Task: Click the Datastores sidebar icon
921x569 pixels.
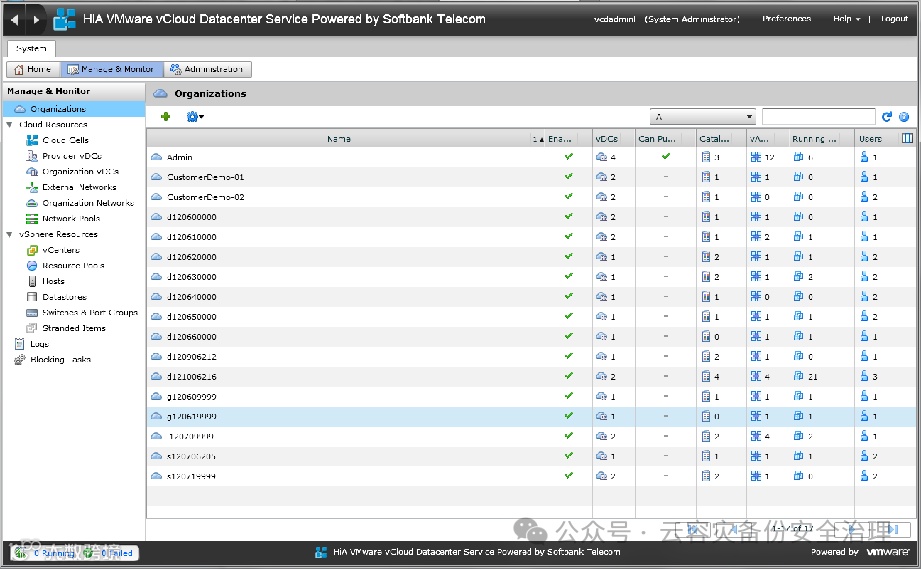Action: 32,297
